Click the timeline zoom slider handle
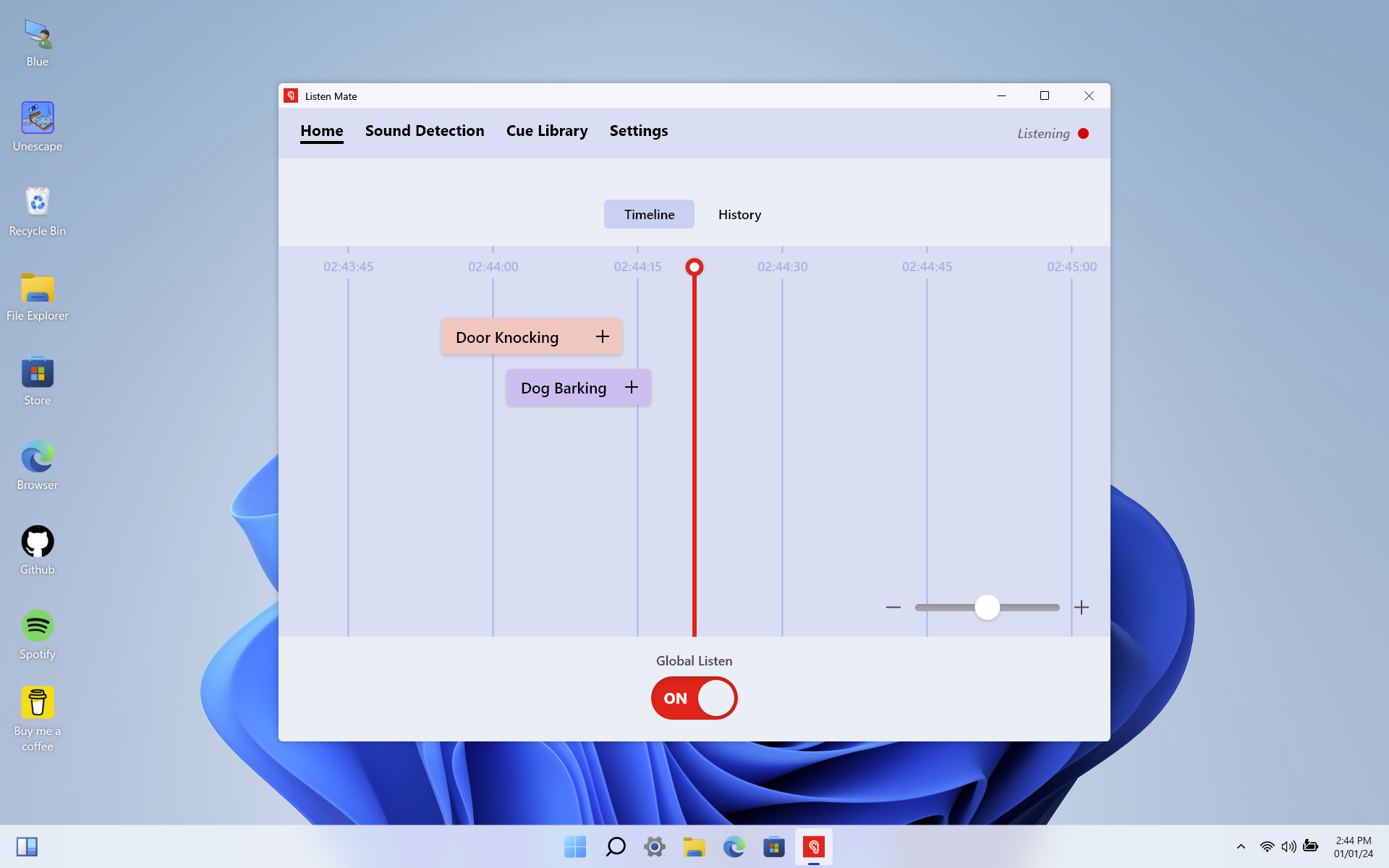The image size is (1389, 868). click(987, 608)
